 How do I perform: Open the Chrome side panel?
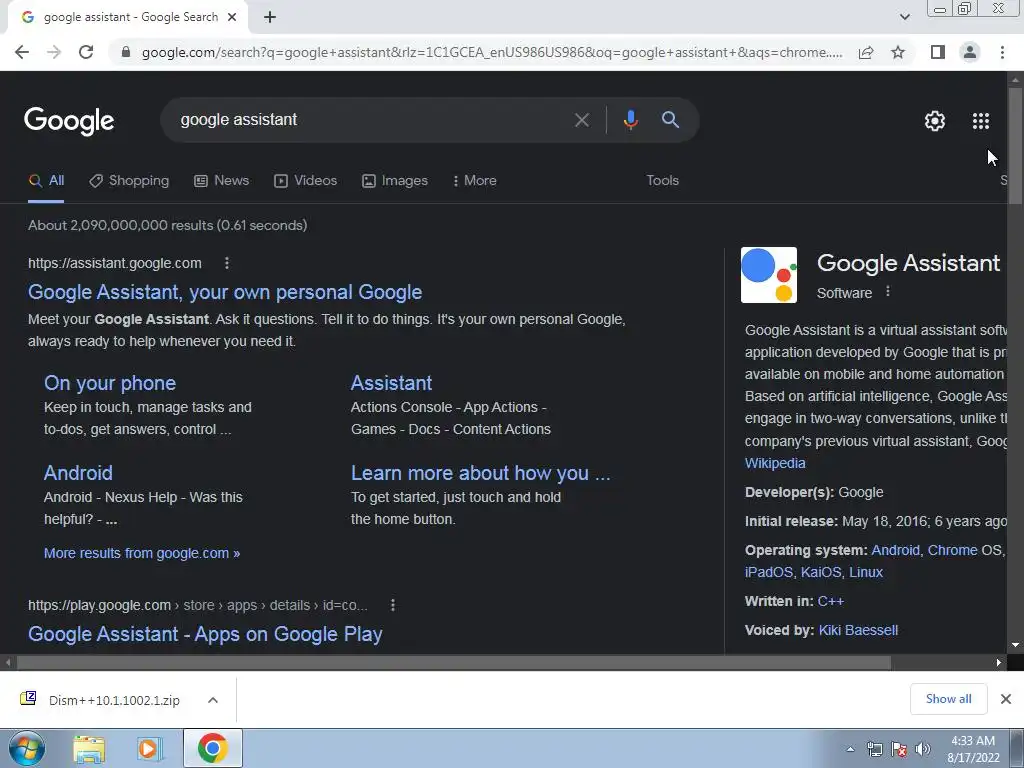938,52
